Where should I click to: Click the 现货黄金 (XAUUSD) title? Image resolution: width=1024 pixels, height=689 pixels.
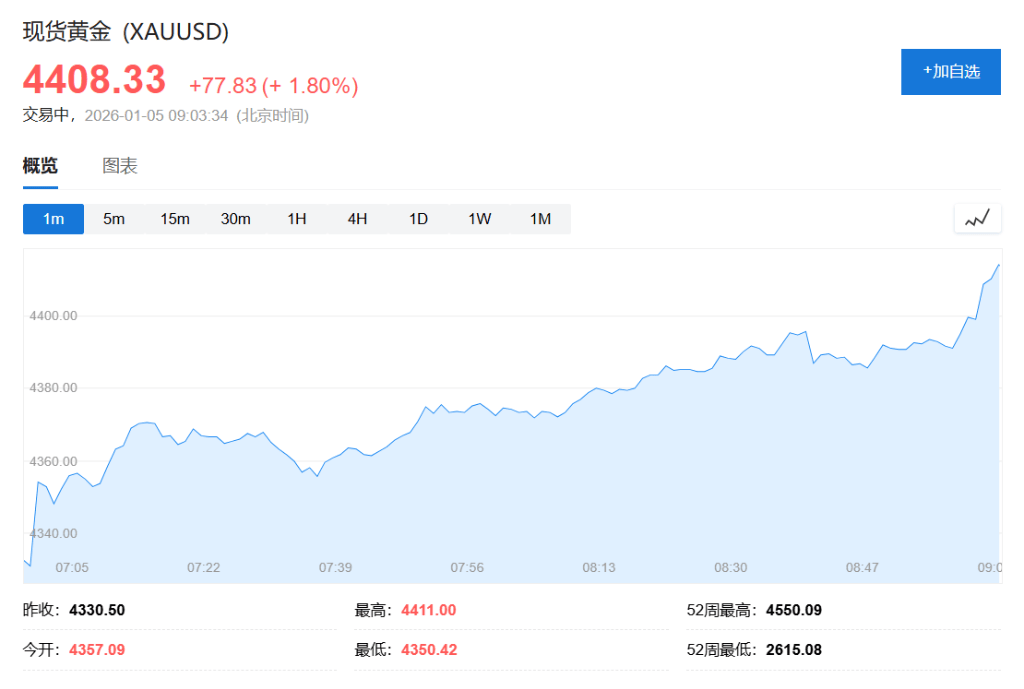point(126,32)
